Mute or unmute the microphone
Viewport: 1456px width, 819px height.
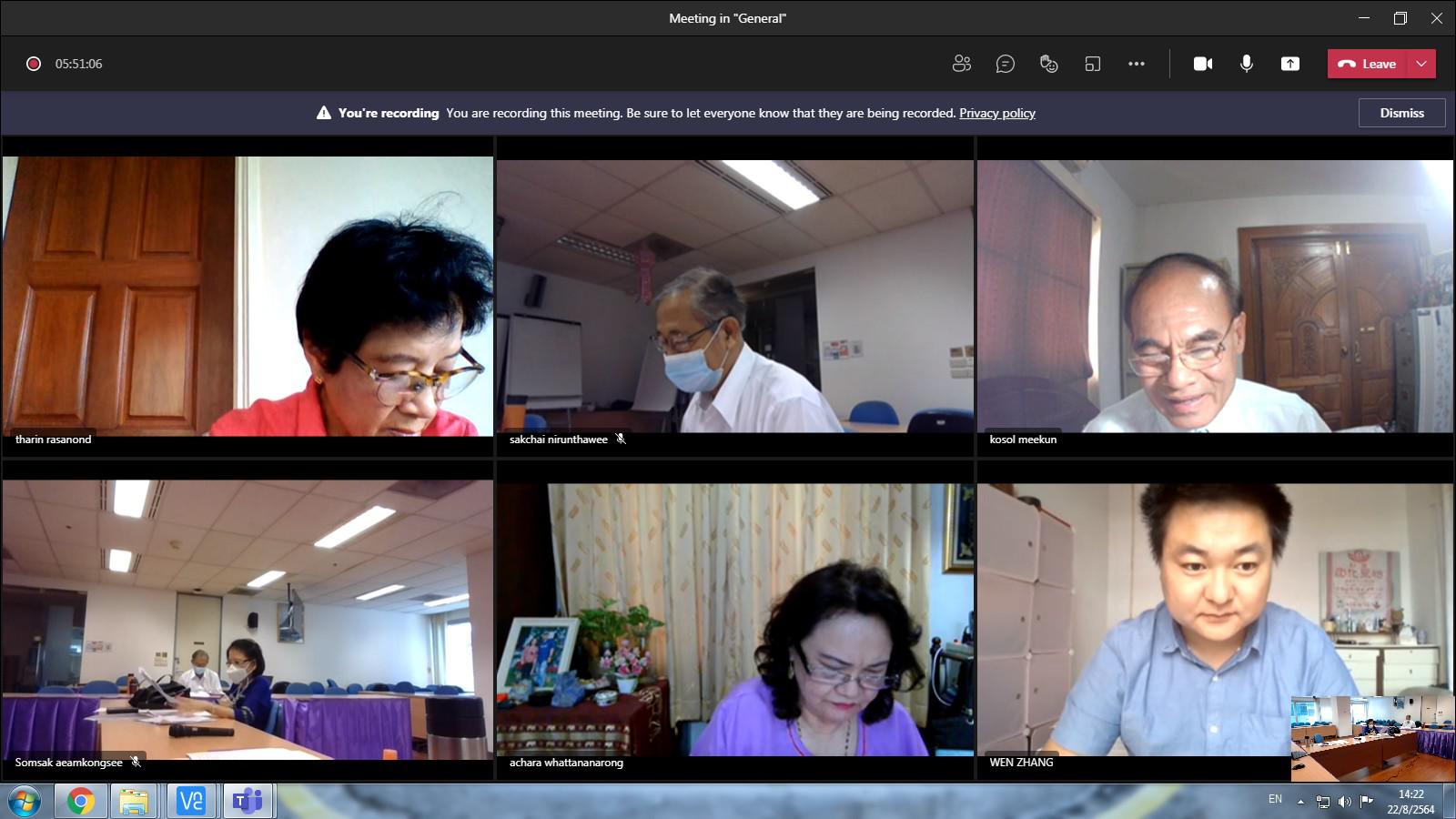(x=1247, y=64)
